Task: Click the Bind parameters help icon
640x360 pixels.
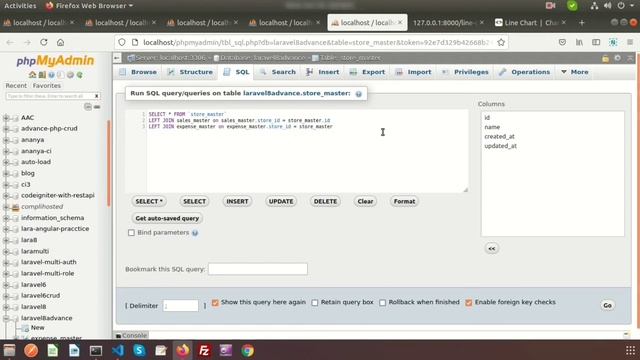Action: tap(195, 233)
